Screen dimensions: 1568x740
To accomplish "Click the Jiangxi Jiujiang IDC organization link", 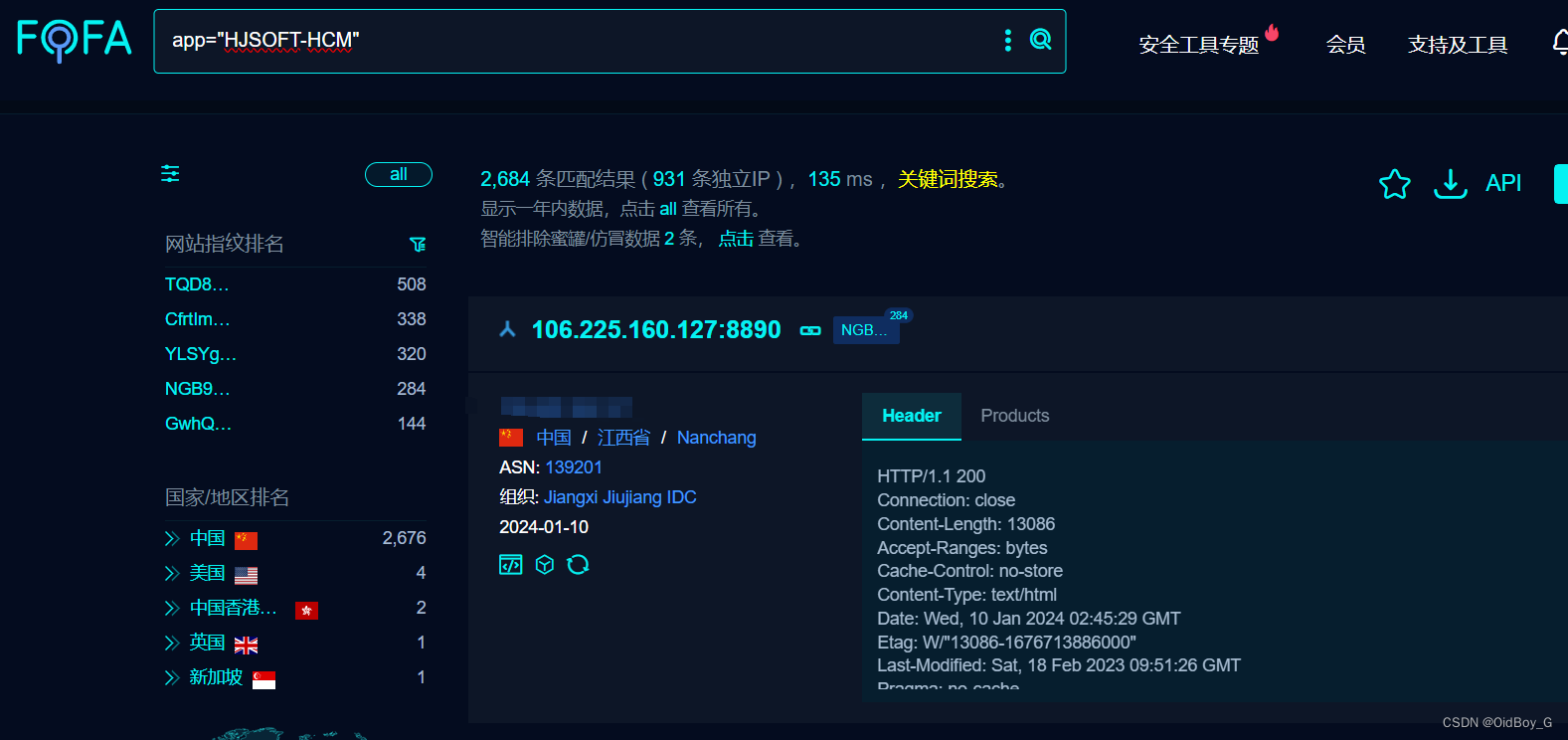I will 620,497.
